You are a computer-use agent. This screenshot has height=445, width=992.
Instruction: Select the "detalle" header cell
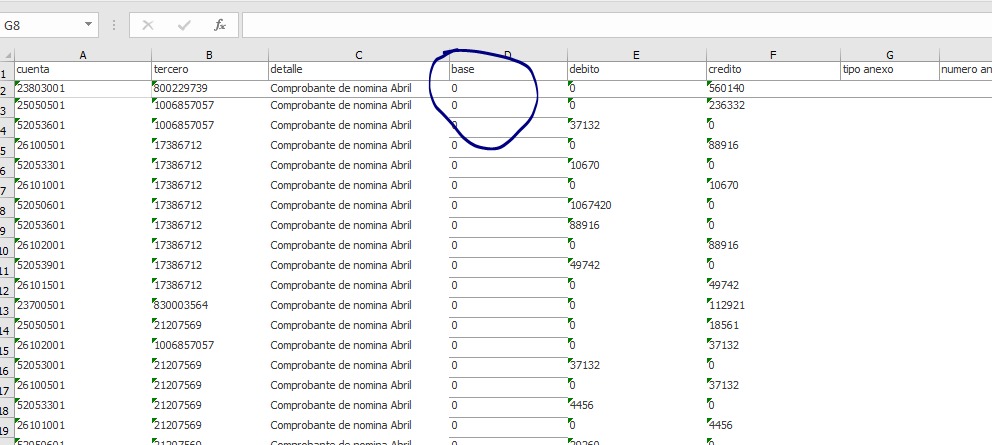[x=358, y=70]
